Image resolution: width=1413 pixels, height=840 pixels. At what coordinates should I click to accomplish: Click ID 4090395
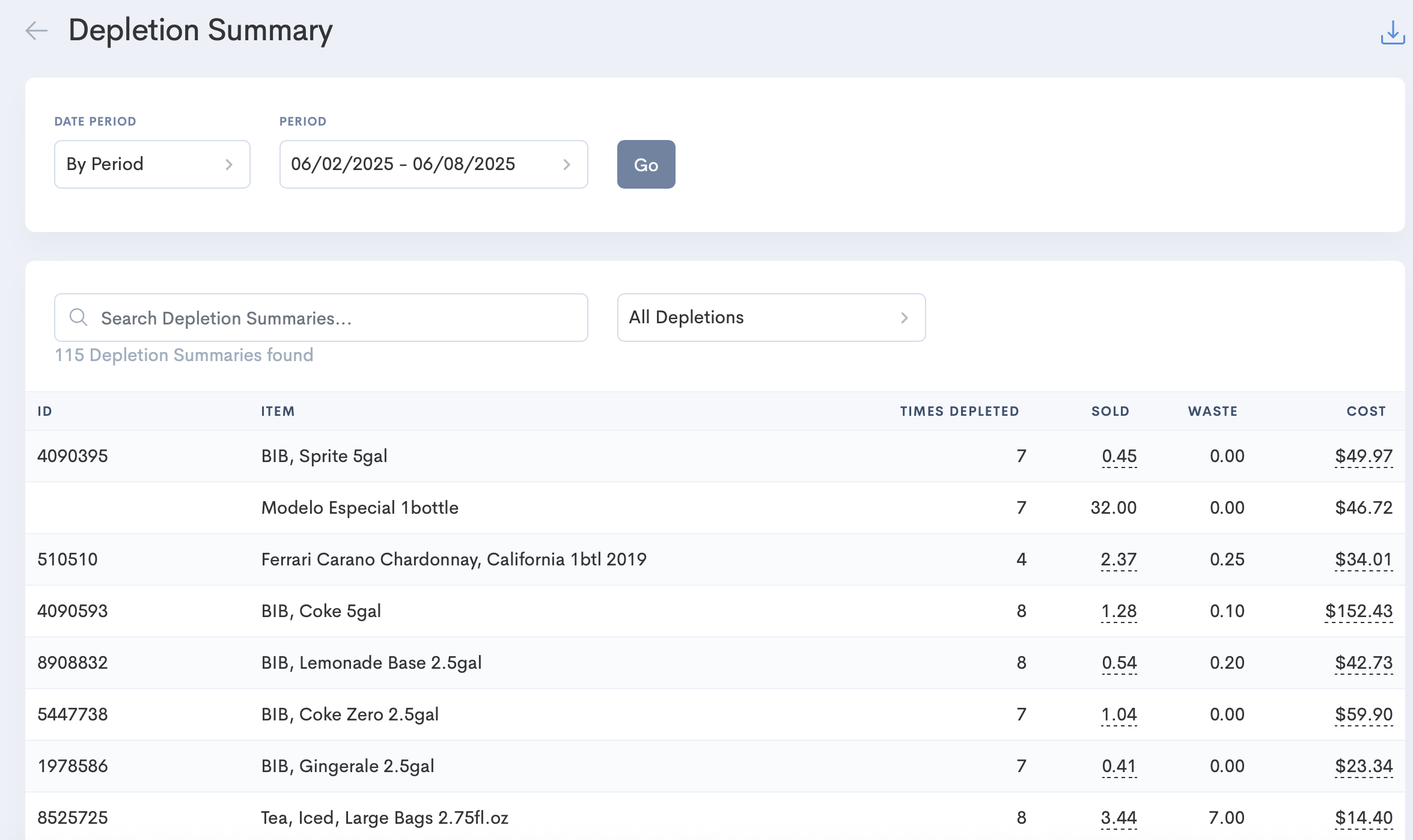click(73, 456)
